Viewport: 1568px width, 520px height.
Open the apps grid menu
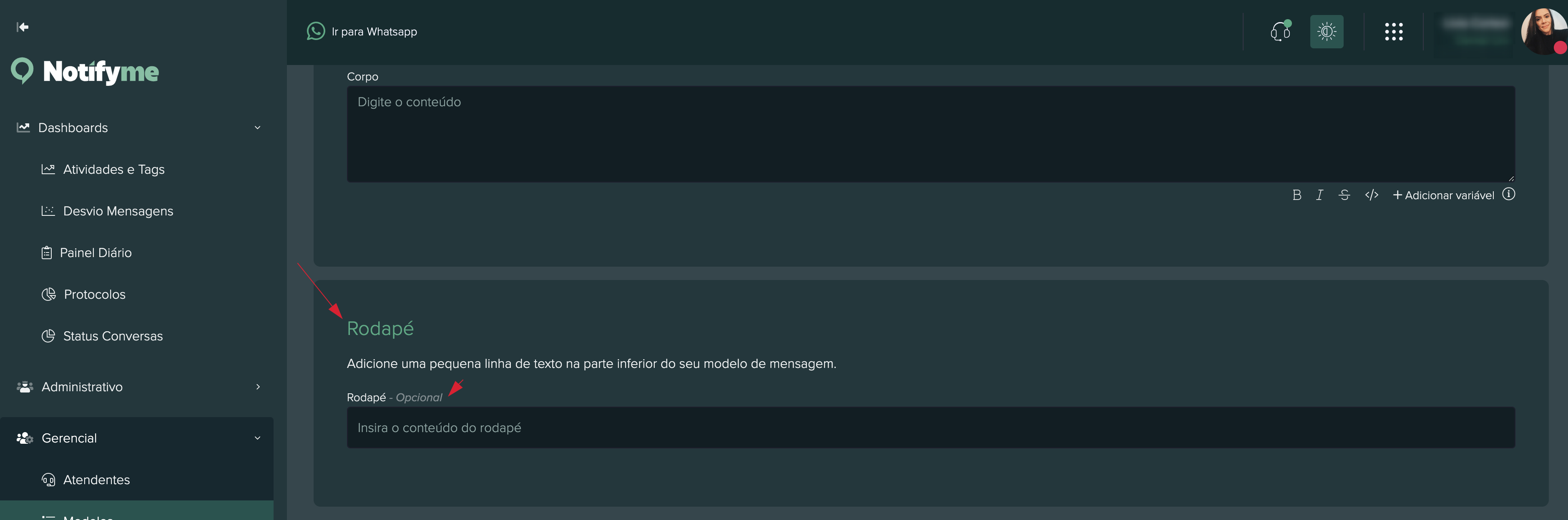[x=1393, y=32]
